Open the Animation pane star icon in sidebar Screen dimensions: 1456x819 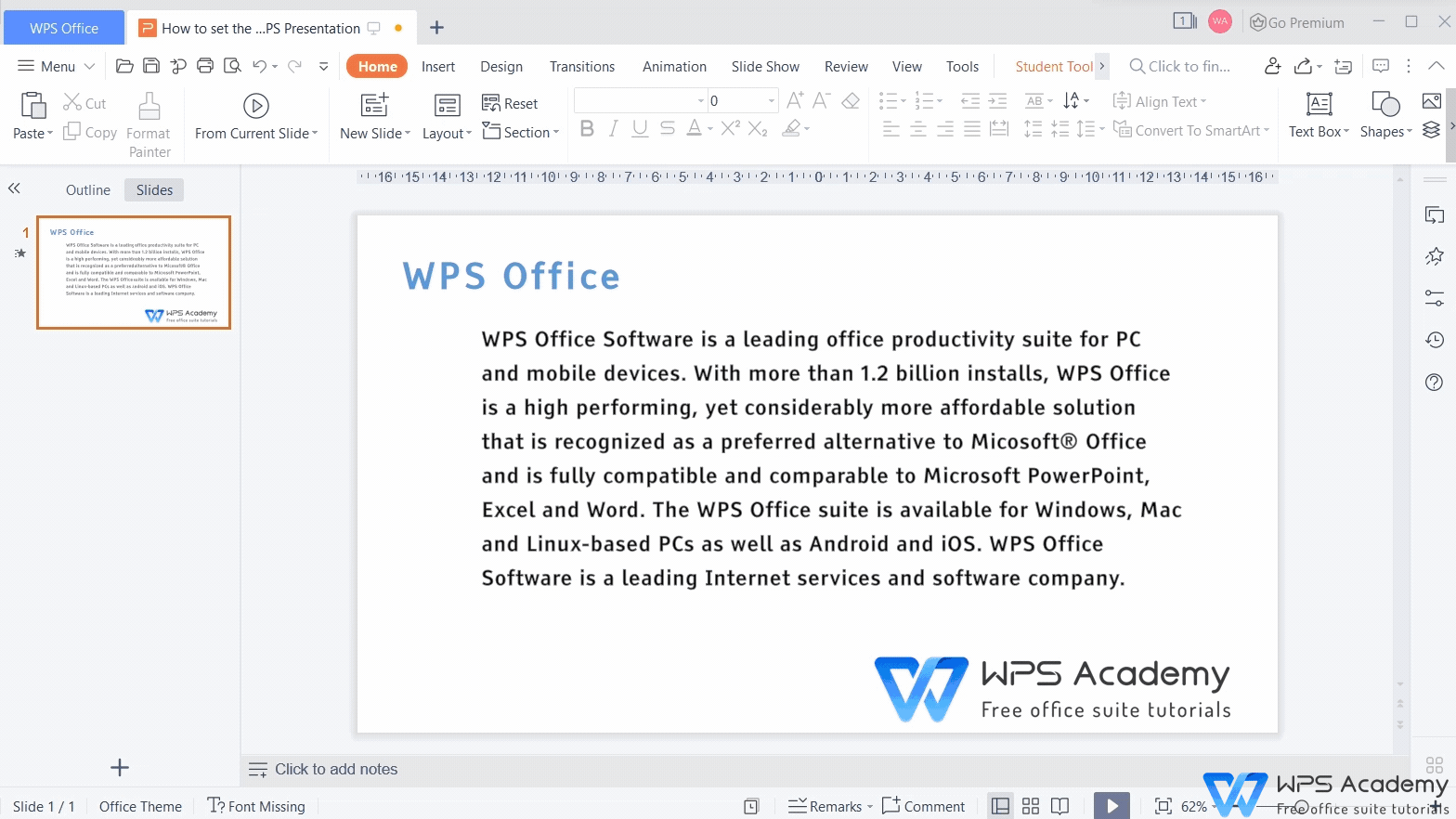point(1435,256)
